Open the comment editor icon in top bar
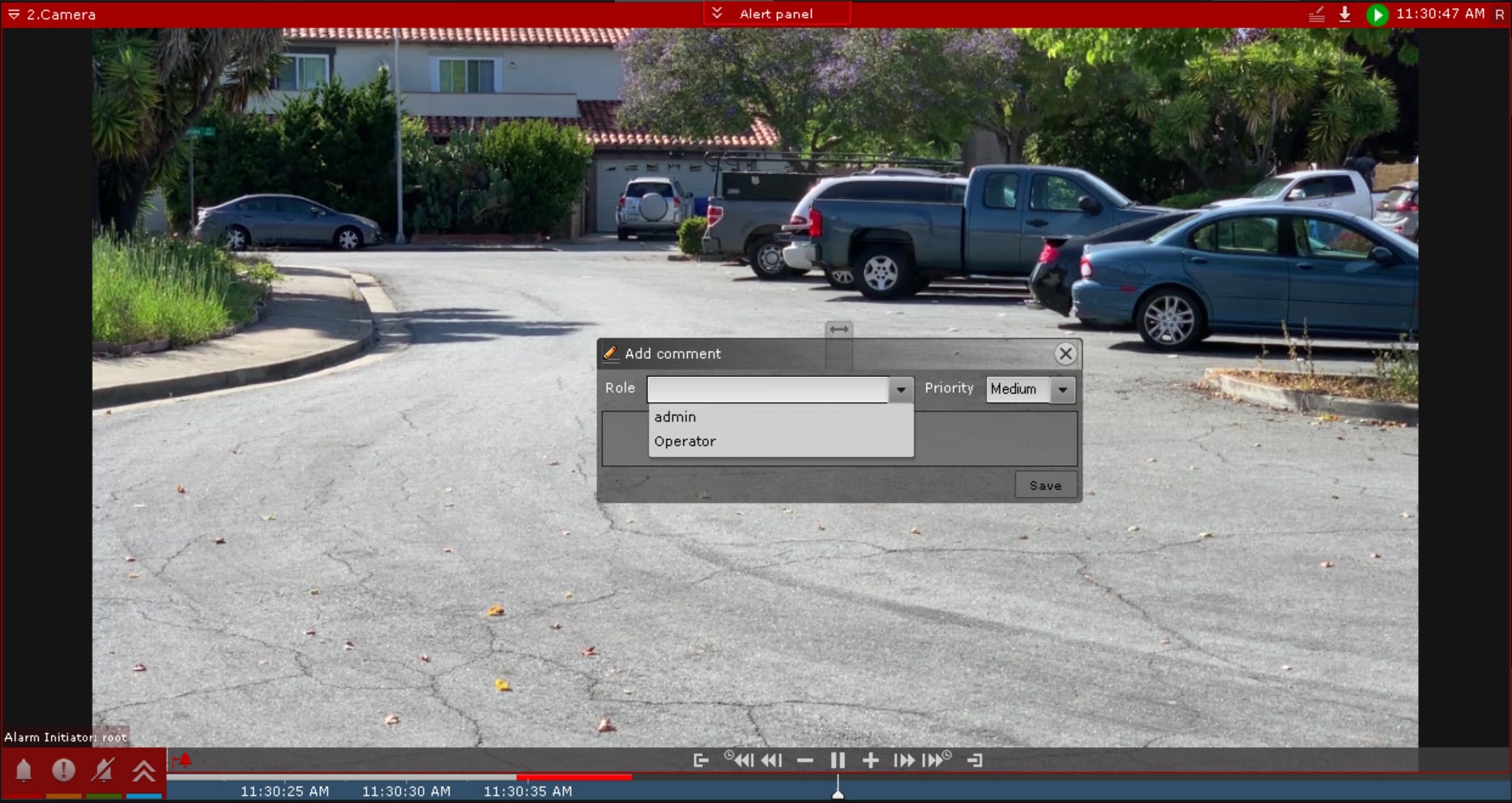 (x=1317, y=15)
